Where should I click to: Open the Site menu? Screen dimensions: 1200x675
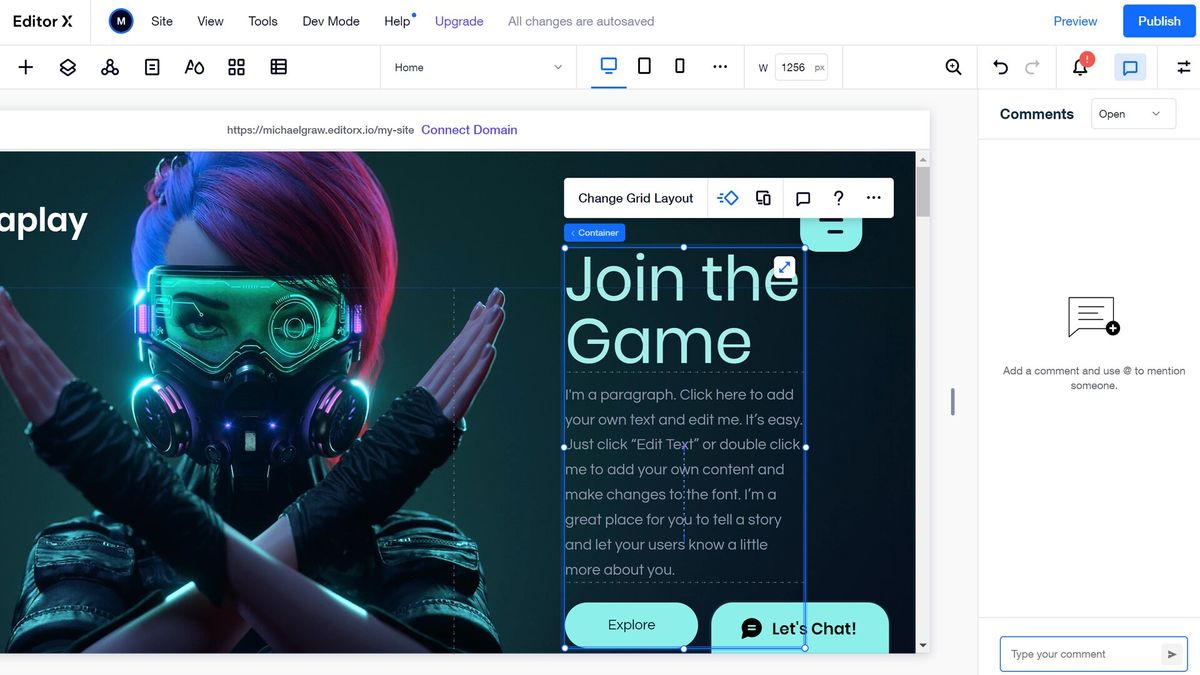[161, 20]
